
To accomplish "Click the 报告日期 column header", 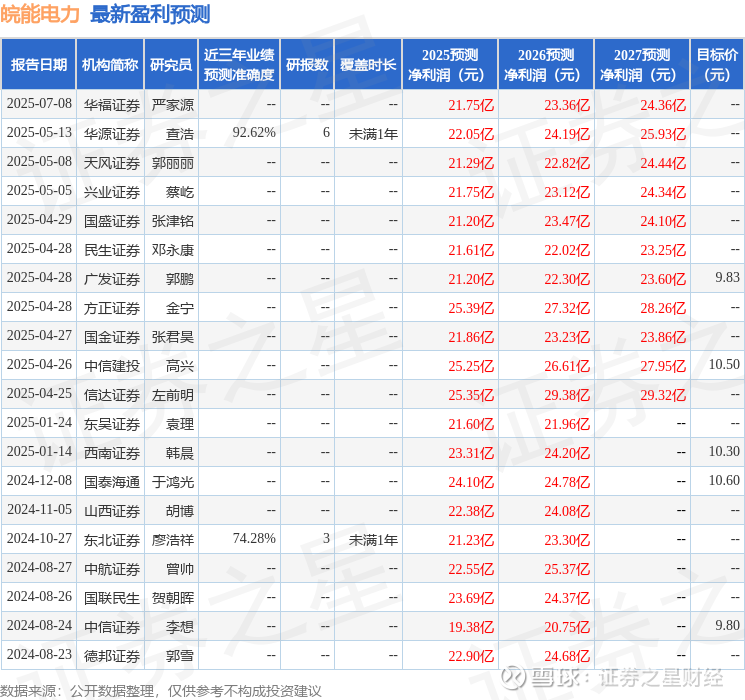I will coord(38,65).
